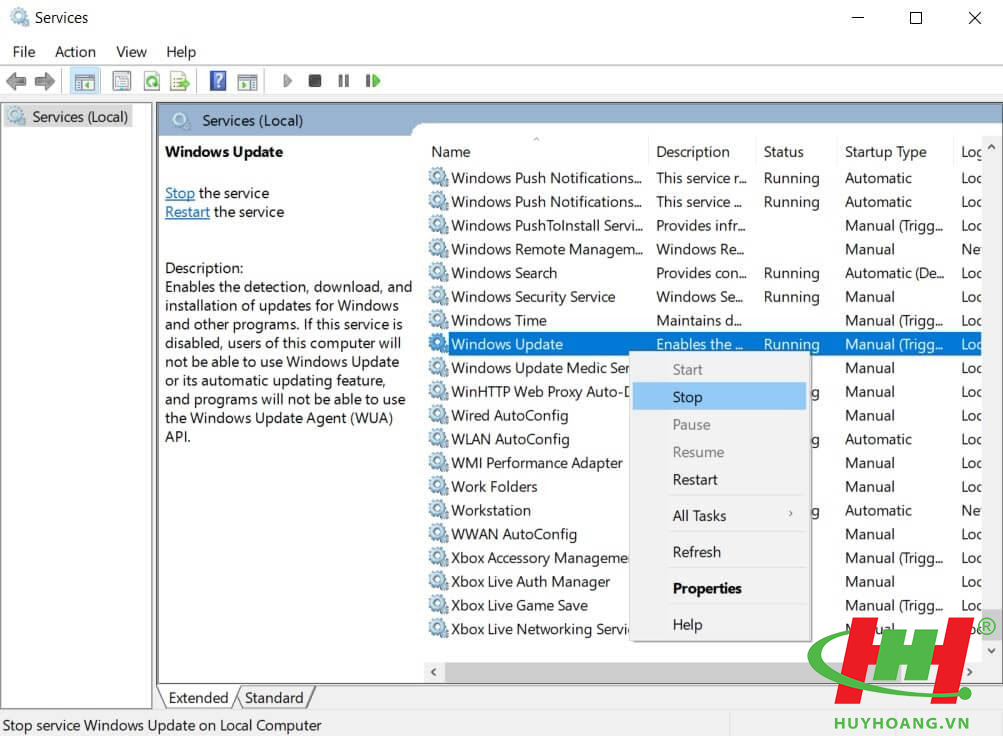The image size is (1003, 736).
Task: Click the Stop the service link
Action: tap(180, 193)
